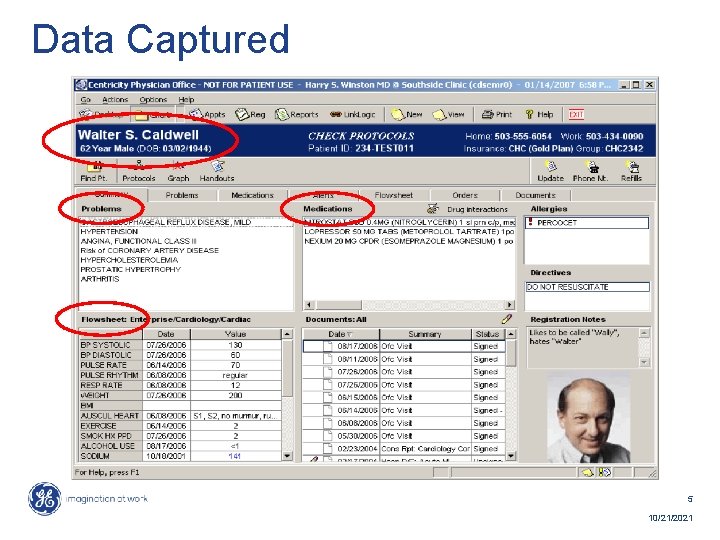This screenshot has width=720, height=540.
Task: Select the HYPERTENSION problem
Action: tap(109, 231)
